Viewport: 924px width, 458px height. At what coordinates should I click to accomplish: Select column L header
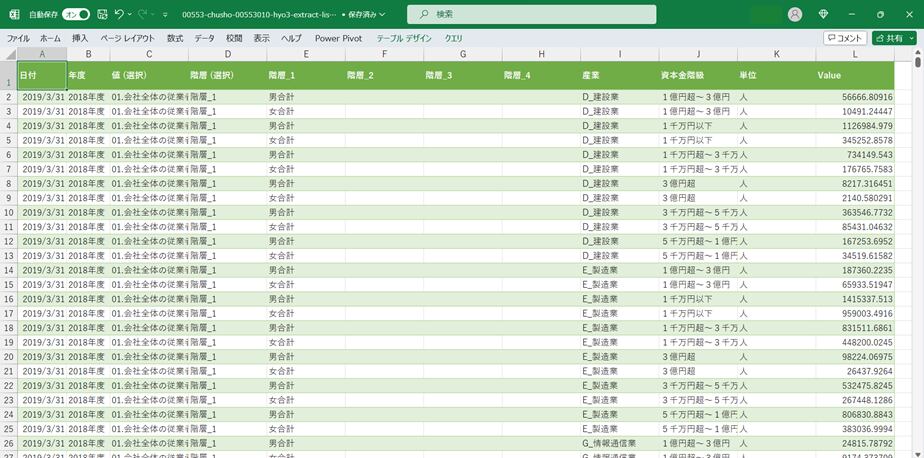(854, 54)
